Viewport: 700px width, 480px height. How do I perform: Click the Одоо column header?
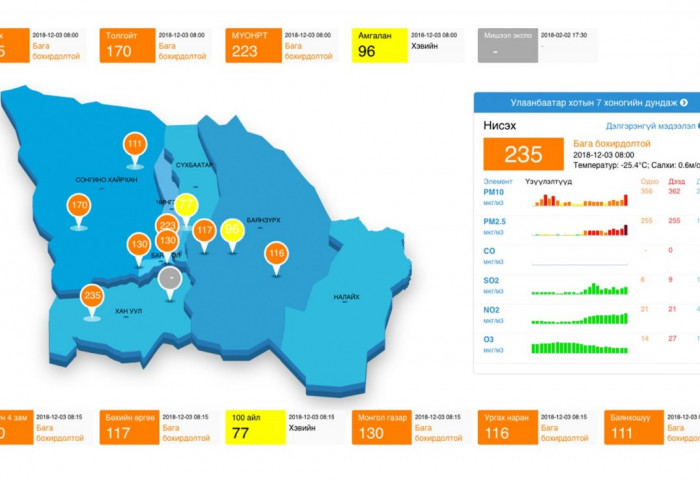[x=650, y=181]
